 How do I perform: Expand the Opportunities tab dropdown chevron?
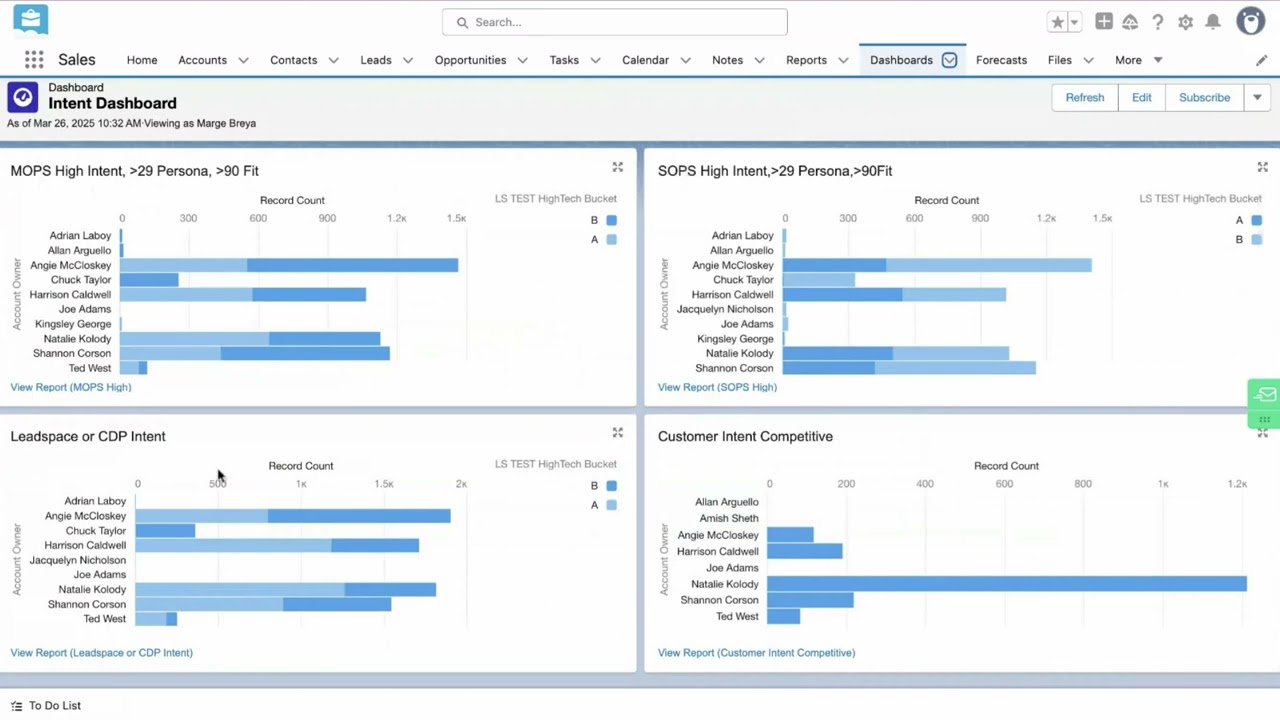[523, 60]
